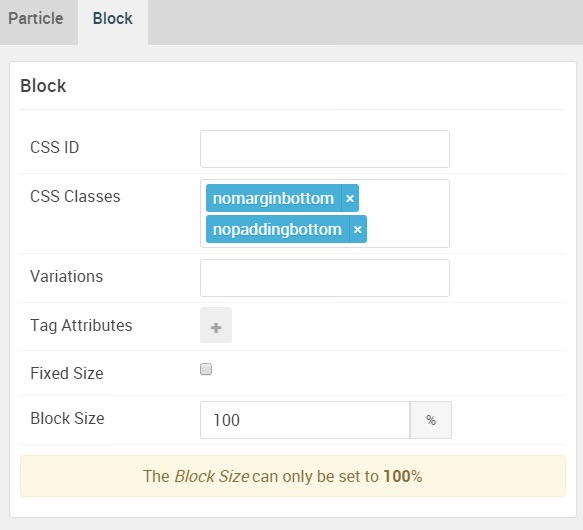Click the CSS Classes label
This screenshot has height=530, width=583.
point(75,196)
